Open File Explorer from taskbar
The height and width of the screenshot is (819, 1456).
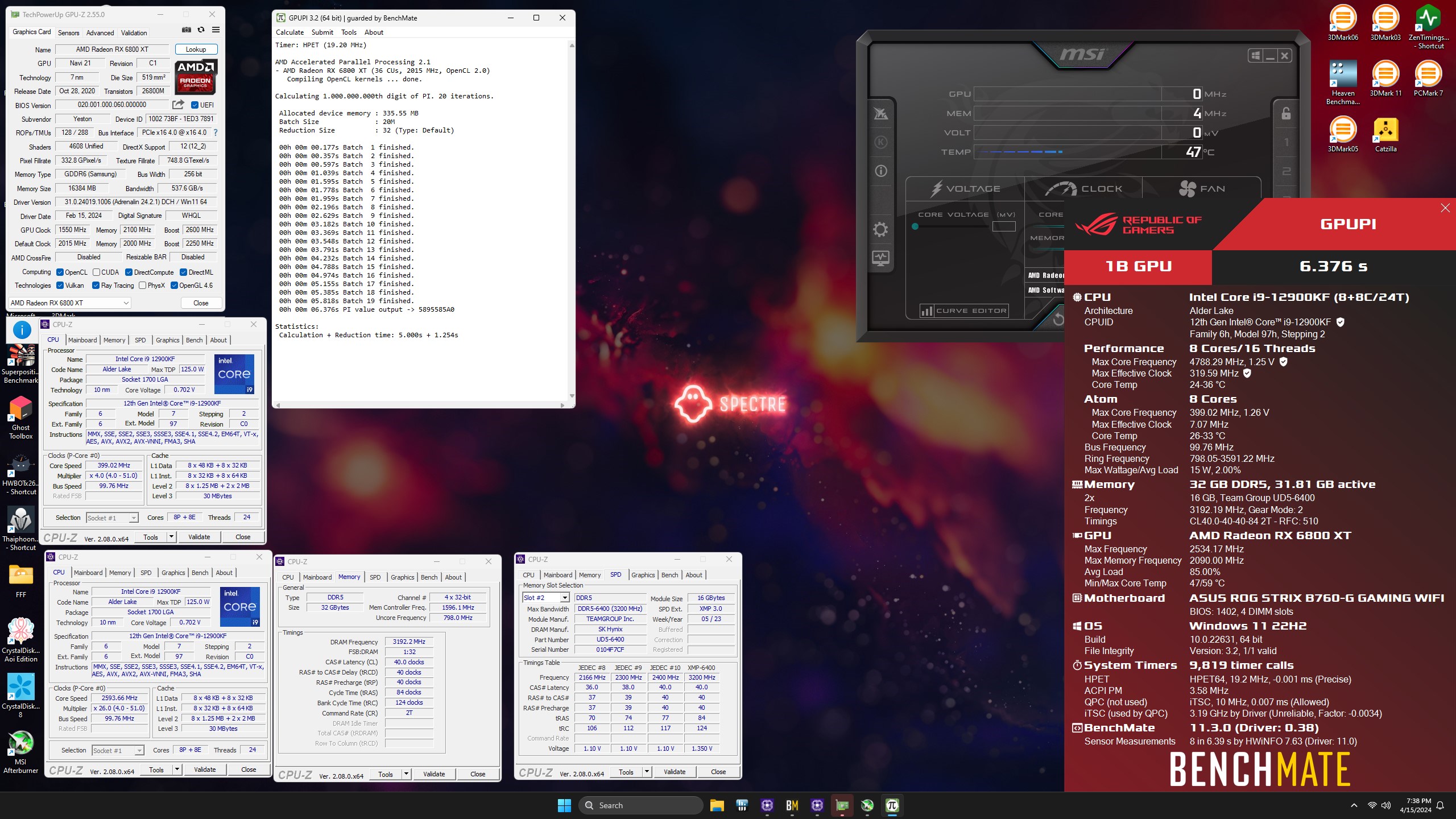(x=717, y=805)
